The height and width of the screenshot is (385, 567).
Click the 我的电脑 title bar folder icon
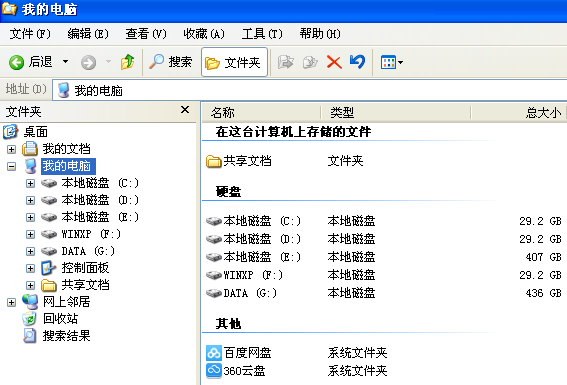pyautogui.click(x=9, y=9)
